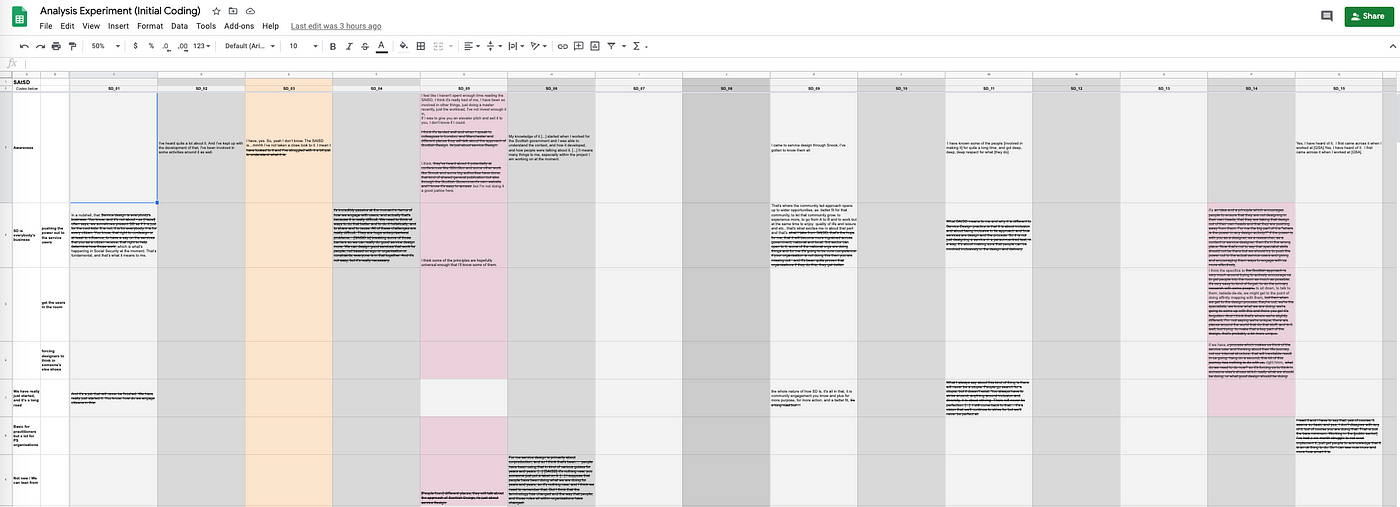Open the text wrapping dropdown
The width and height of the screenshot is (1400, 507).
coord(516,46)
